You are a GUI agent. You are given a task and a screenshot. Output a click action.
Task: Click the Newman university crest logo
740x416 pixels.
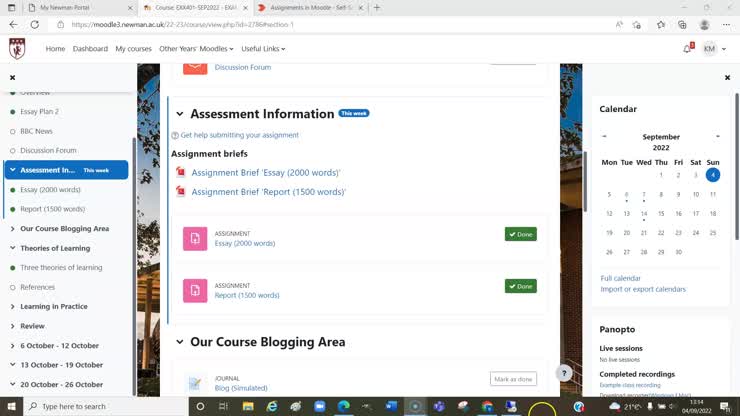[x=17, y=49]
